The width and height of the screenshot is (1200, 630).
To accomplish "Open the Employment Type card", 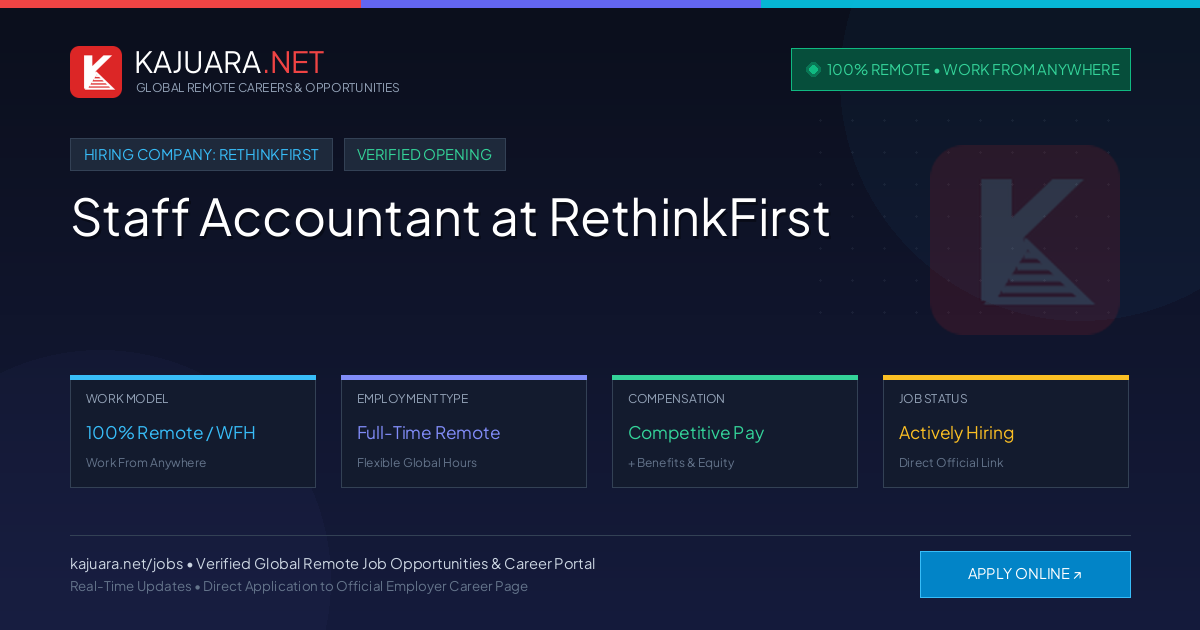I will coord(464,431).
